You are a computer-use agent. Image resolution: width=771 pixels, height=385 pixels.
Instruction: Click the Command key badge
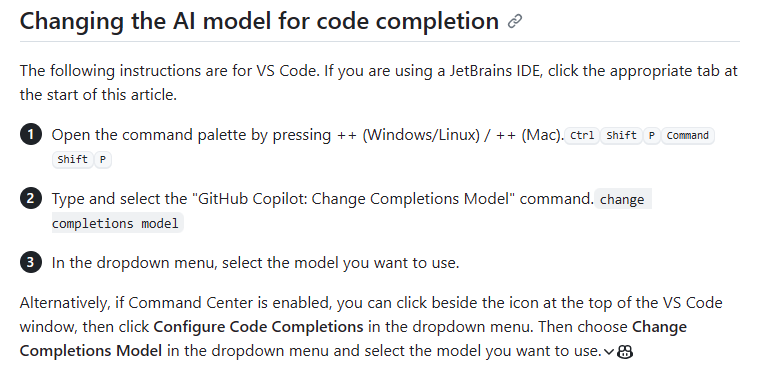coord(687,136)
